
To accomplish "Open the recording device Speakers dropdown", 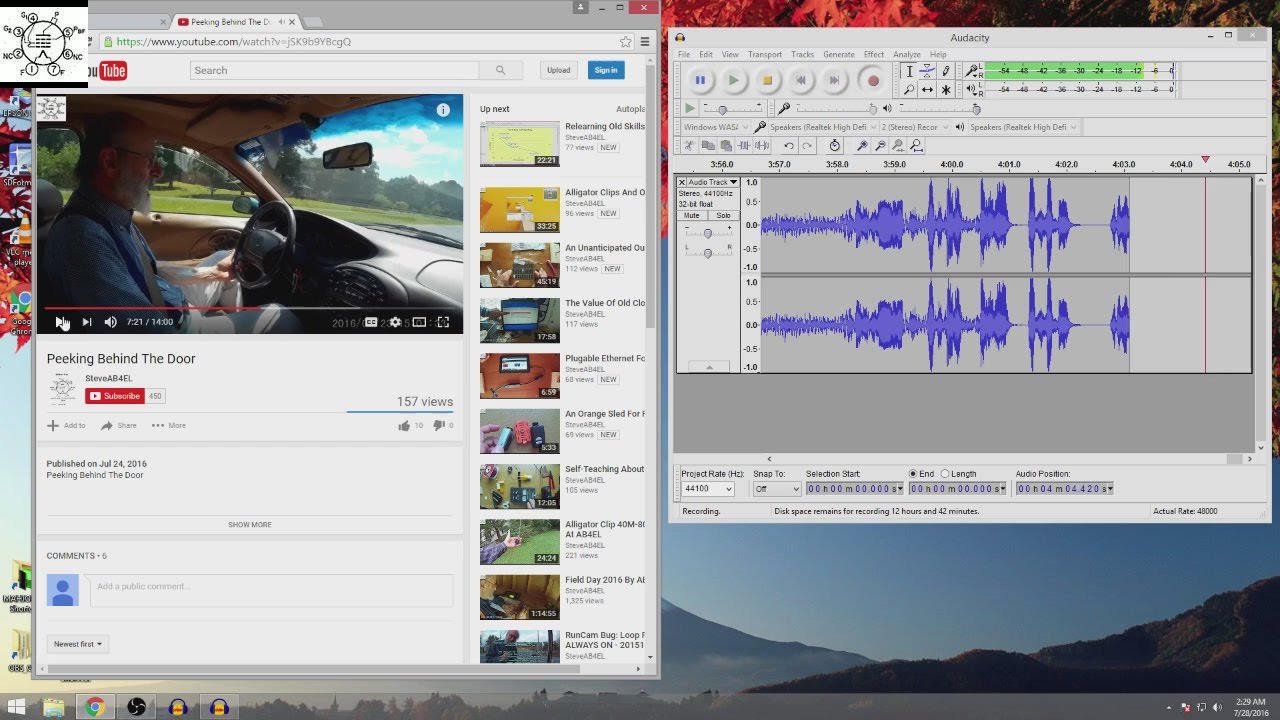I will coord(823,127).
